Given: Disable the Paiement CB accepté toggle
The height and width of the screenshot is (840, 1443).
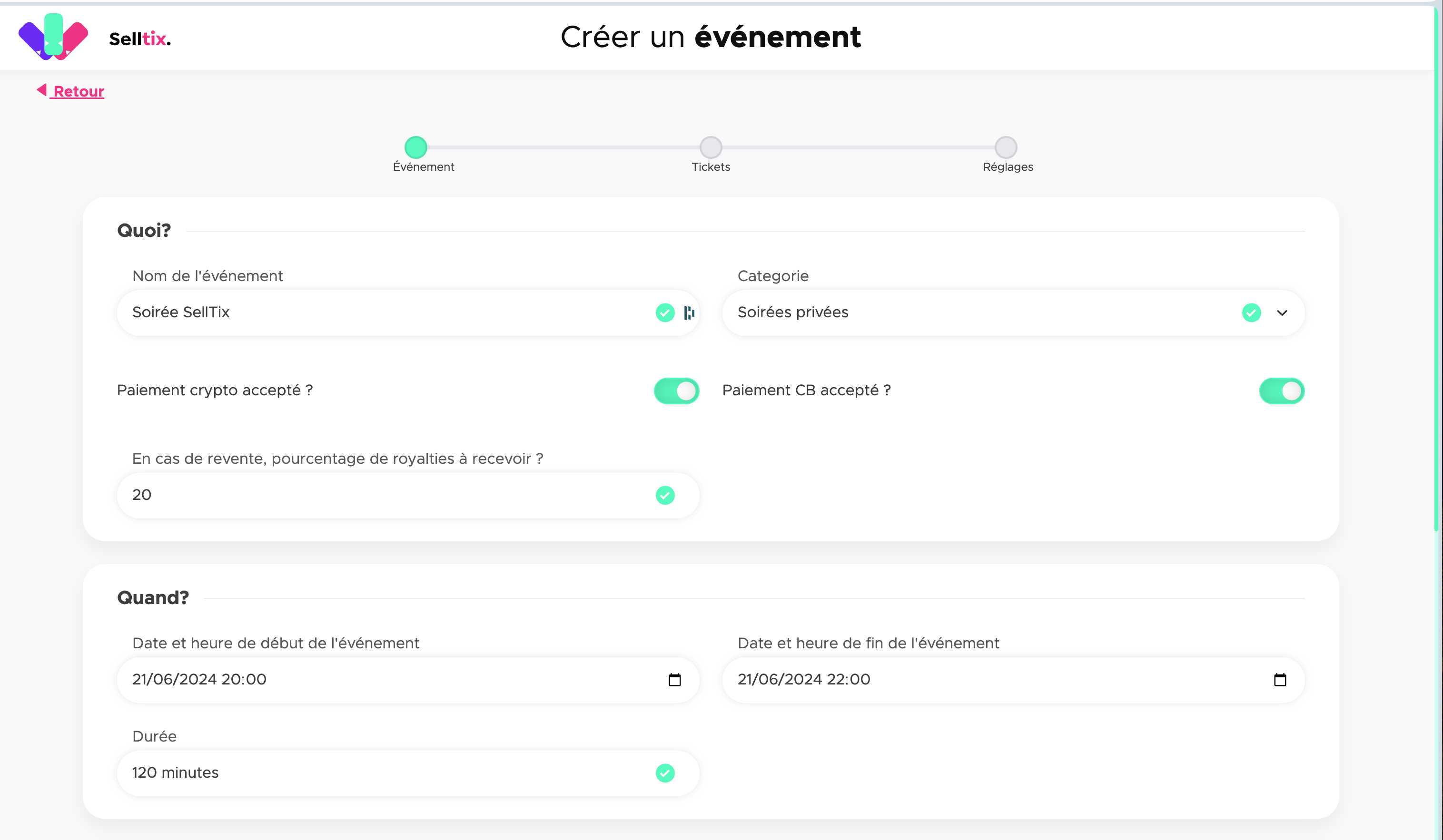Looking at the screenshot, I should point(1282,391).
